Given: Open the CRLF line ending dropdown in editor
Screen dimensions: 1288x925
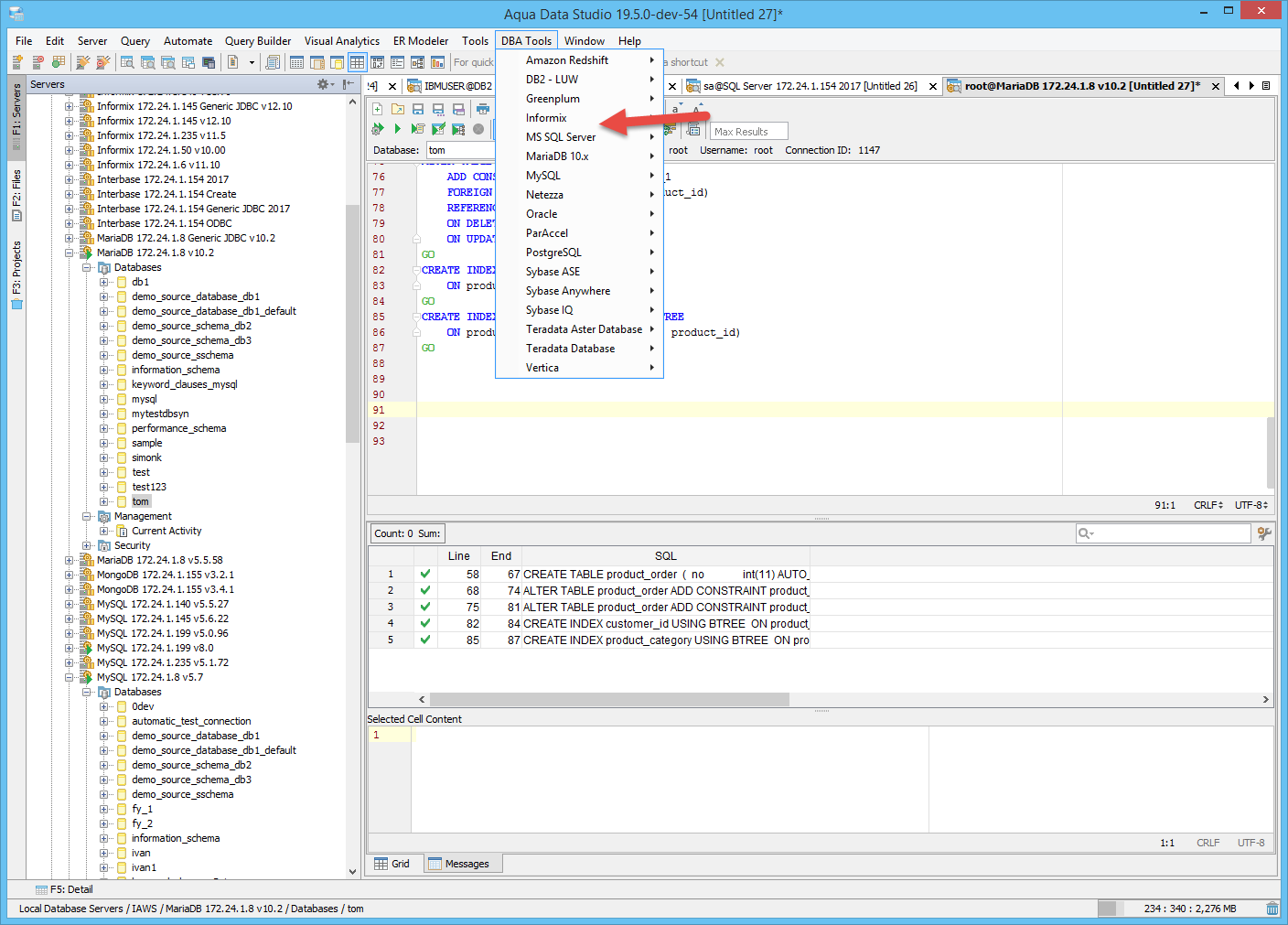Looking at the screenshot, I should pyautogui.click(x=1207, y=505).
